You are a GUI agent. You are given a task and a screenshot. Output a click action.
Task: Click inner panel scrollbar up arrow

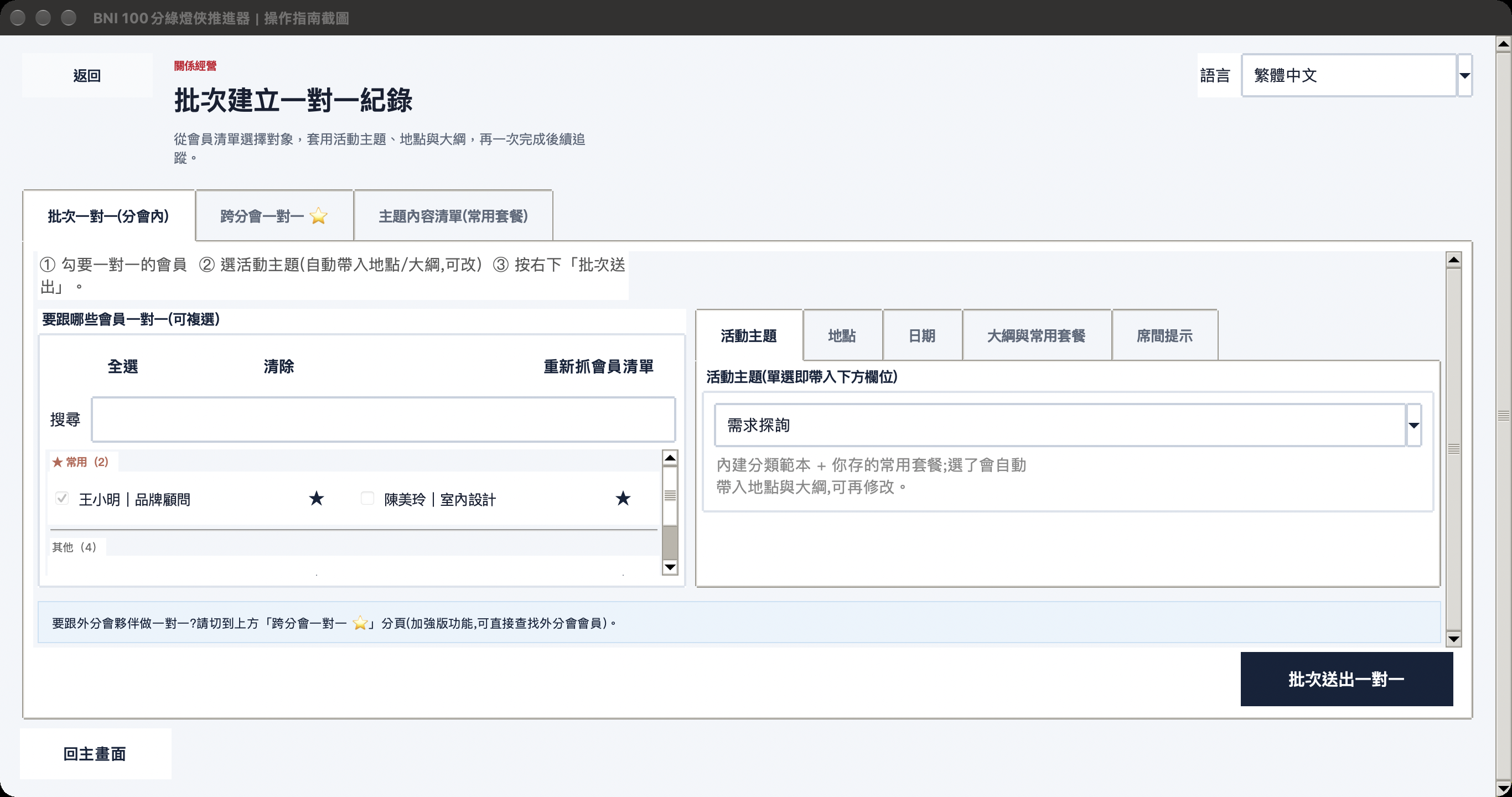pyautogui.click(x=1453, y=260)
